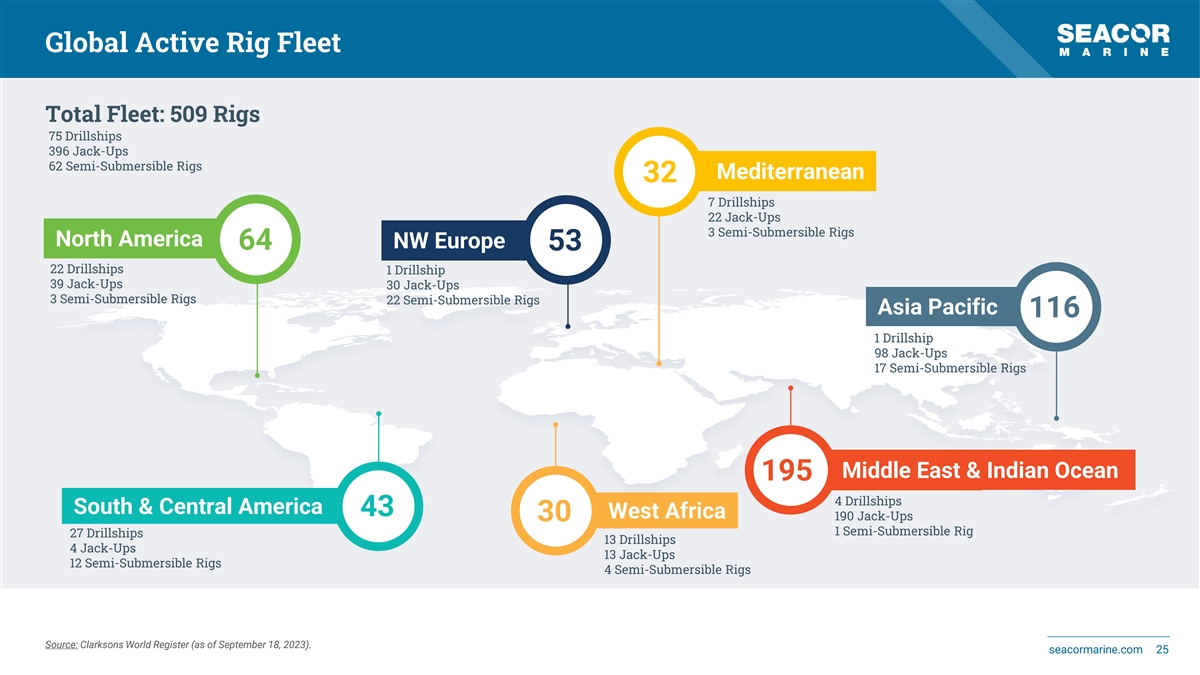Click the 116 Asia Pacific circle
The height and width of the screenshot is (675, 1200).
1056,308
